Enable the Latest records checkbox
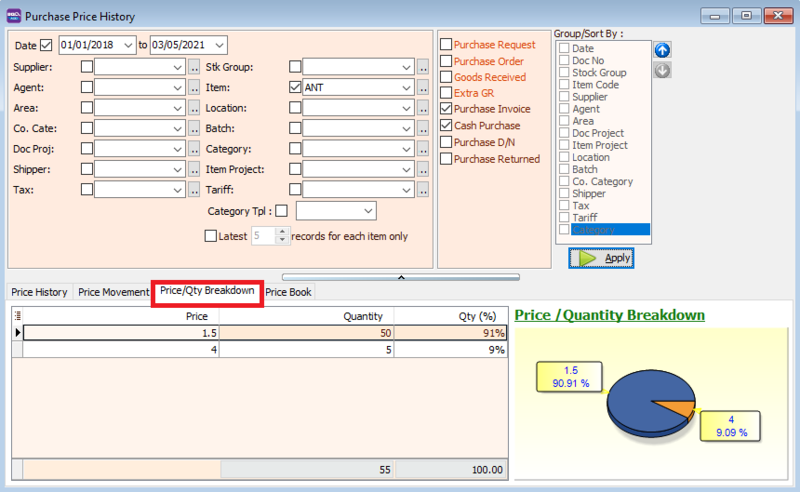The width and height of the screenshot is (800, 492). [x=210, y=236]
